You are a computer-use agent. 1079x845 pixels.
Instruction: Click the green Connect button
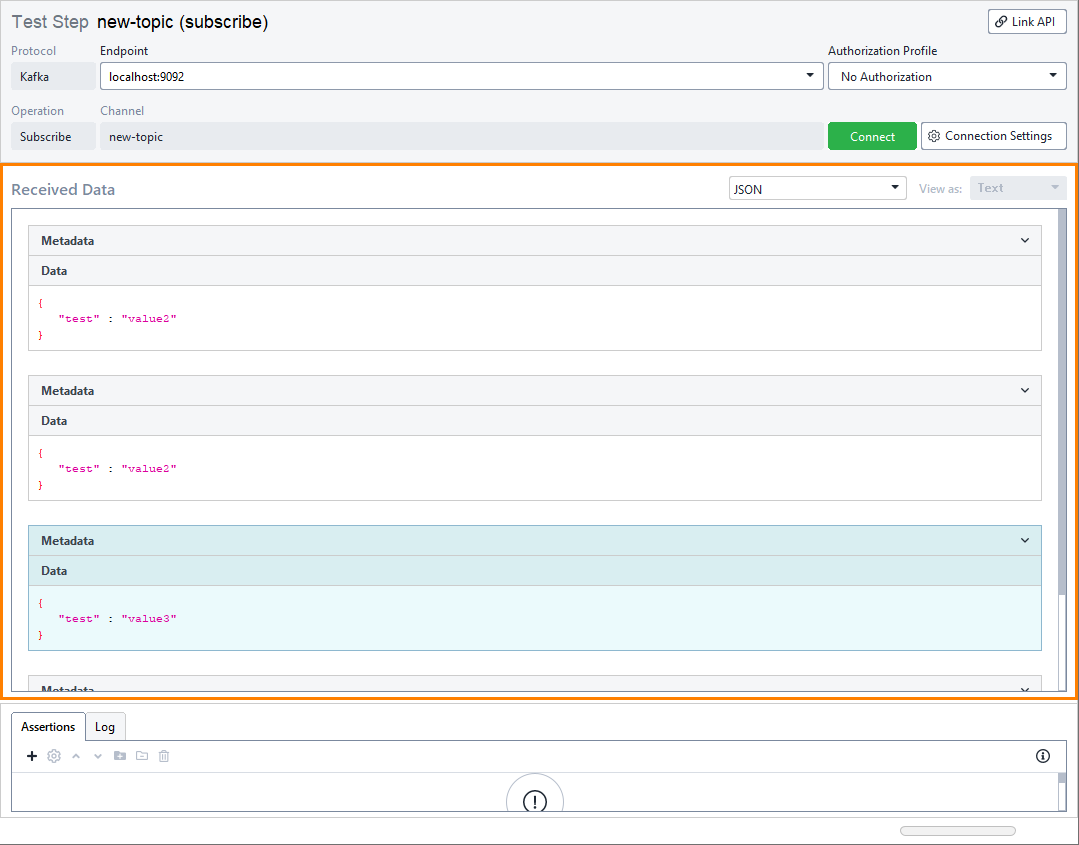click(872, 135)
